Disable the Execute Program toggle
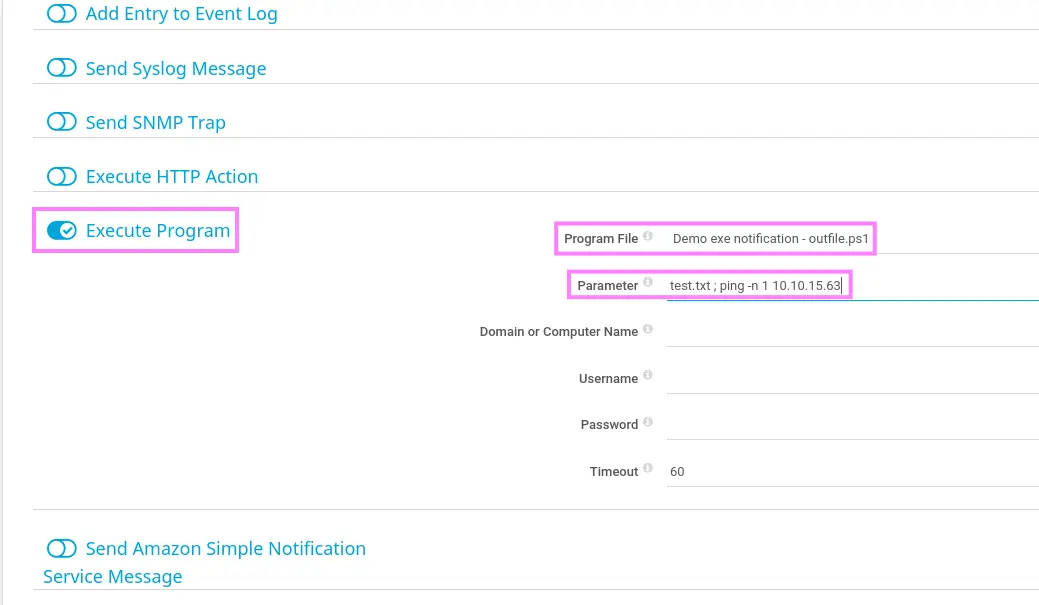 (62, 231)
